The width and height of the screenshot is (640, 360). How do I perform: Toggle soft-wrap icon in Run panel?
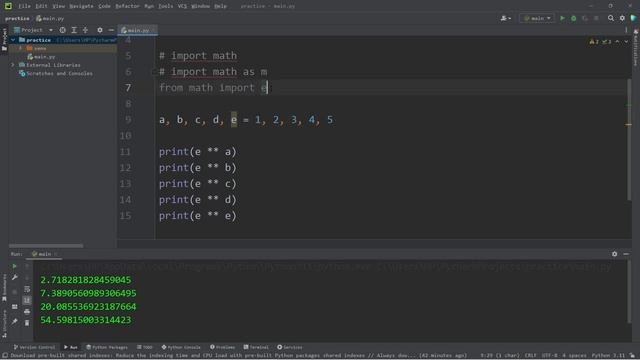[27, 289]
